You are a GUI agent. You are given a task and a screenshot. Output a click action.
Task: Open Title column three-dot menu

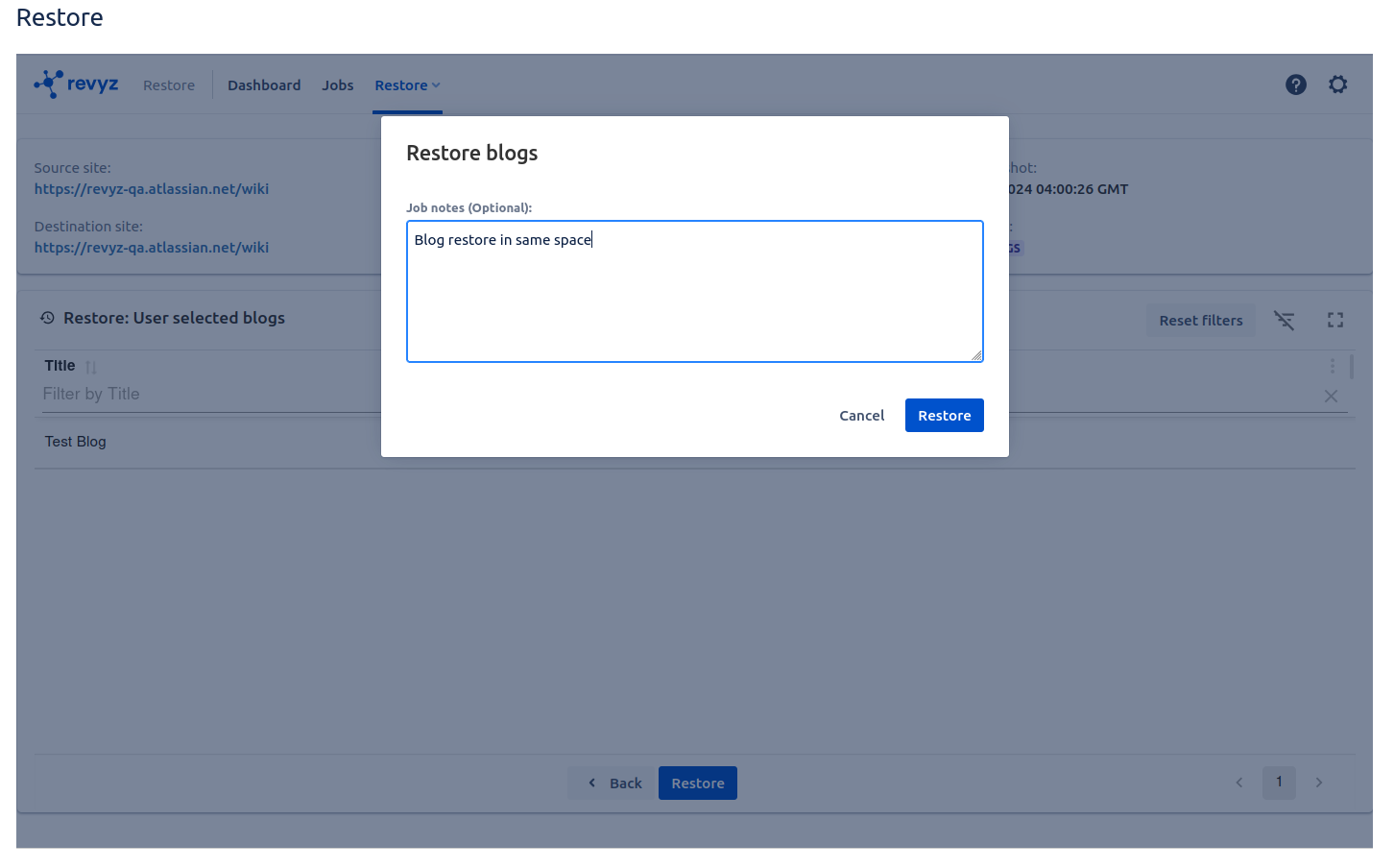1332,366
